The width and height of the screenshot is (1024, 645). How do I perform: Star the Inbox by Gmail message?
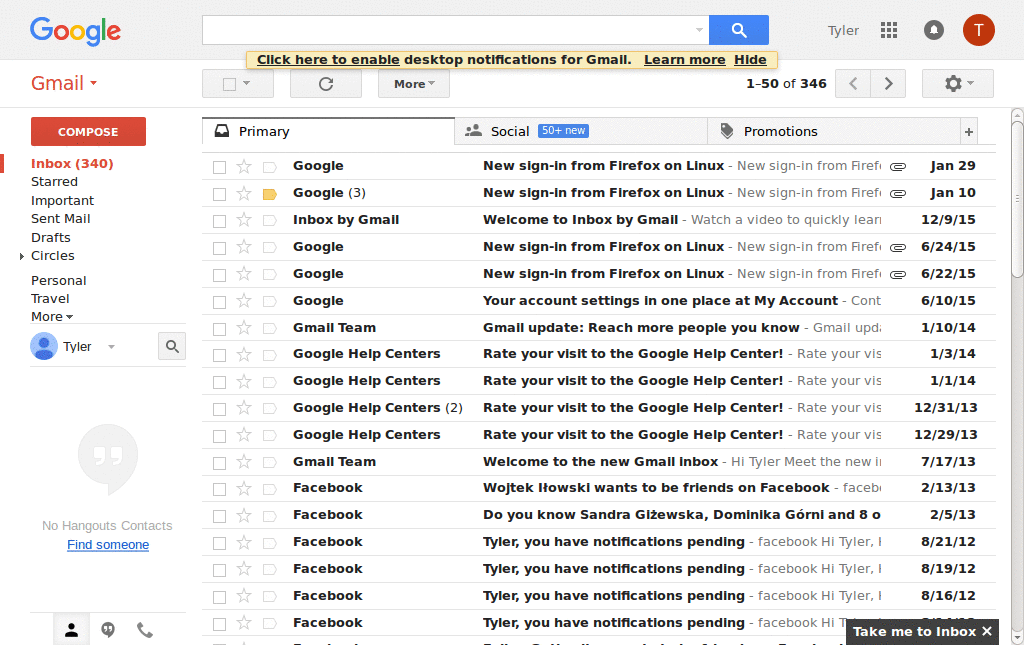244,220
